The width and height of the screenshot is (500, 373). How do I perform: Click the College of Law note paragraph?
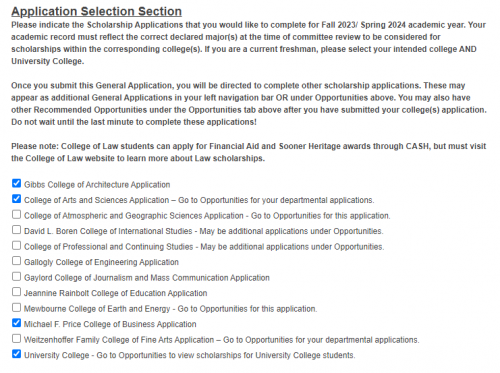point(249,152)
